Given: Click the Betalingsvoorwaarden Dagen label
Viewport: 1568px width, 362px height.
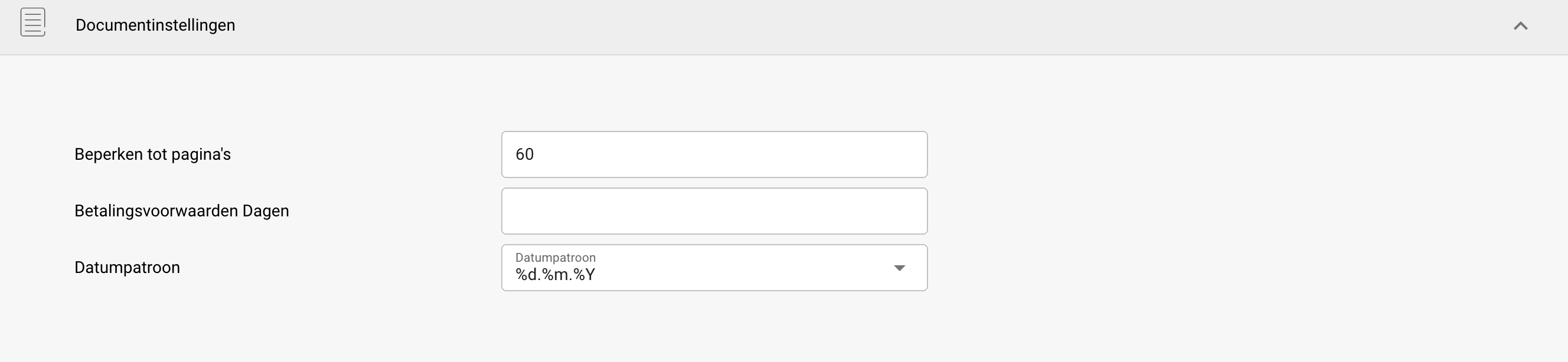Looking at the screenshot, I should pyautogui.click(x=181, y=210).
